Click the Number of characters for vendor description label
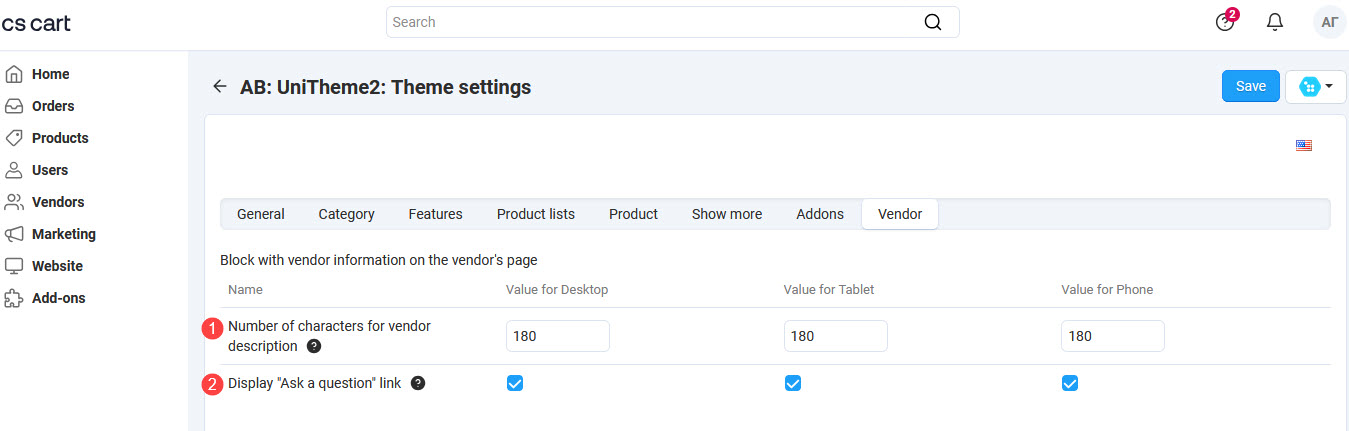The width and height of the screenshot is (1349, 431). tap(329, 336)
